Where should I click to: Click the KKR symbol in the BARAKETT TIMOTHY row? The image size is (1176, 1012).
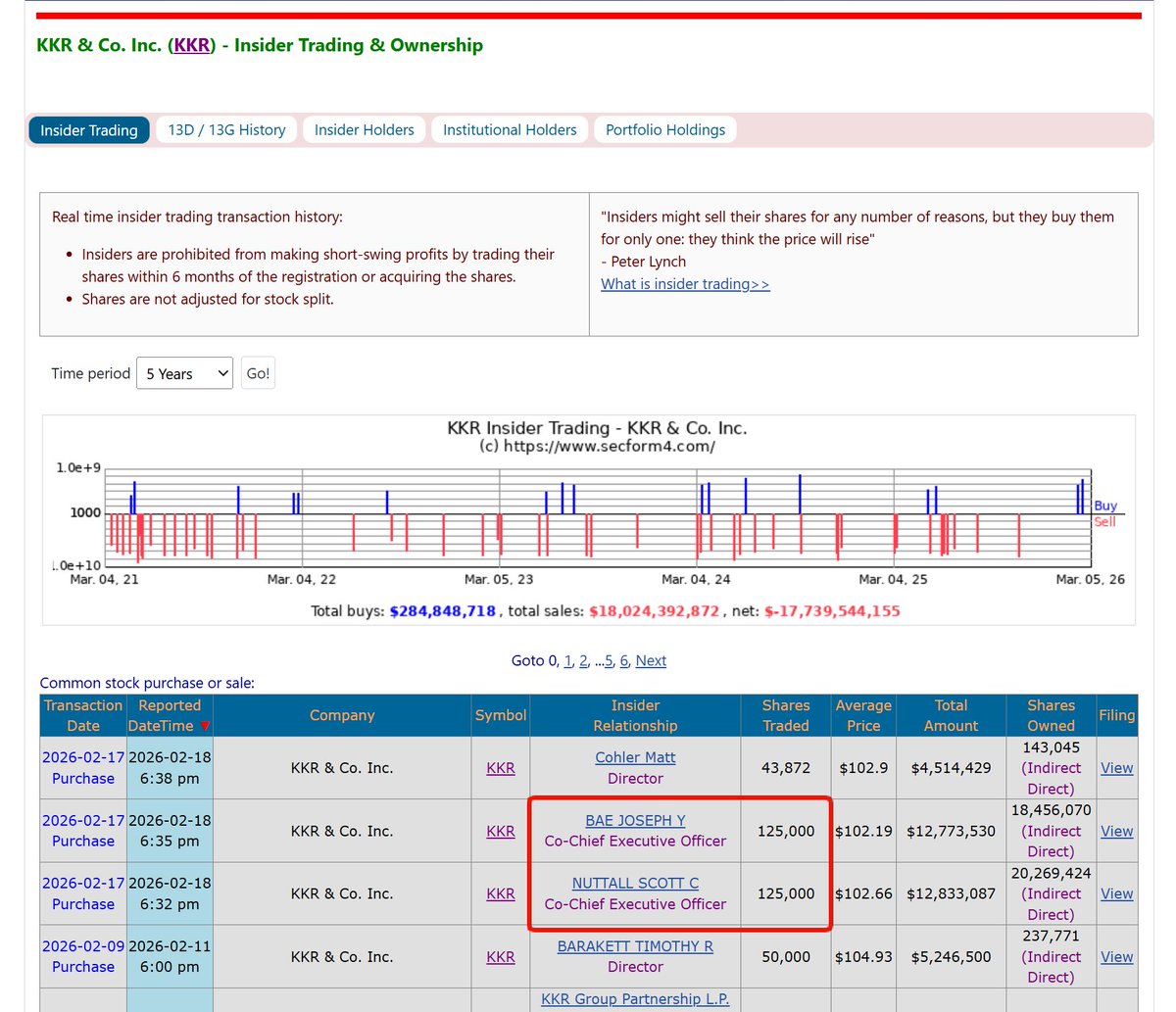click(501, 957)
